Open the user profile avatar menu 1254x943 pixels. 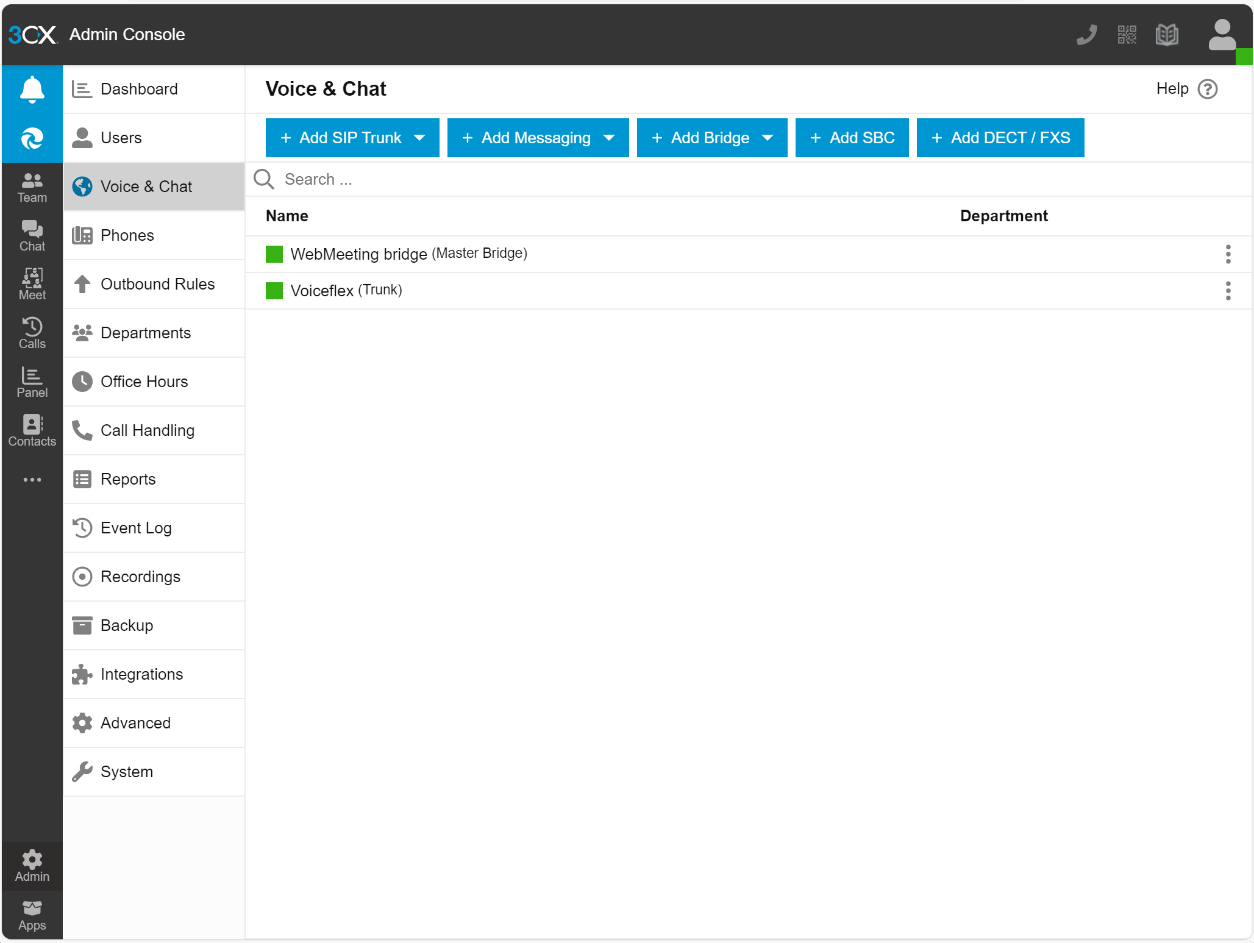tap(1222, 34)
